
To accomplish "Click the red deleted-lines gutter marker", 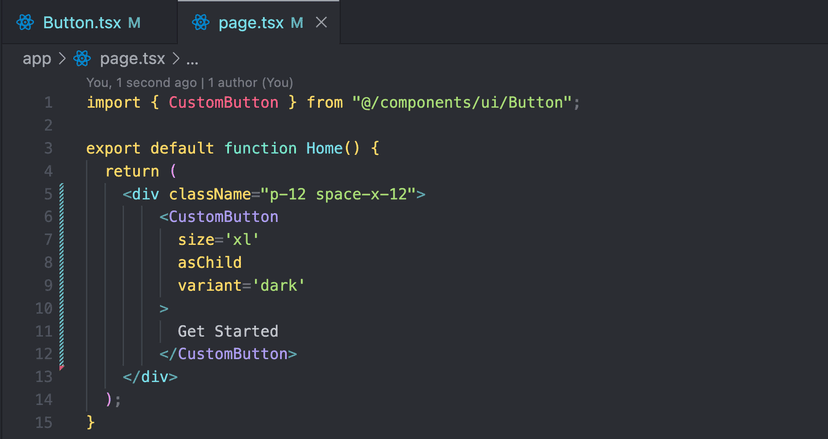I will tap(62, 369).
